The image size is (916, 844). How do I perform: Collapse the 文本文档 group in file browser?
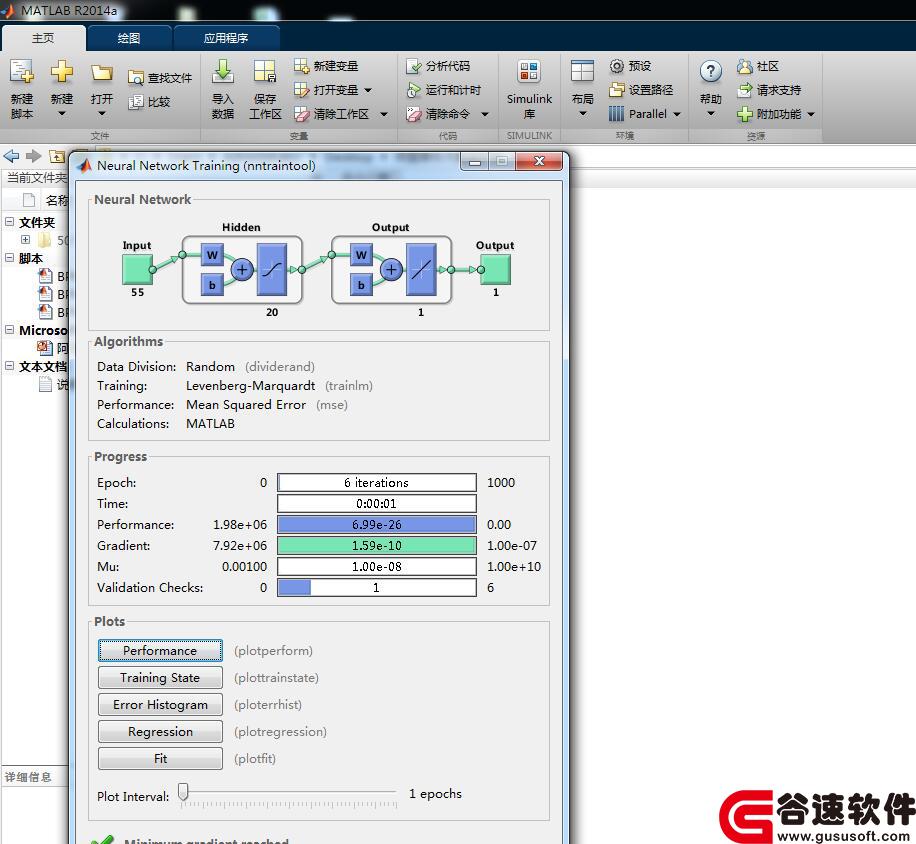click(x=9, y=366)
